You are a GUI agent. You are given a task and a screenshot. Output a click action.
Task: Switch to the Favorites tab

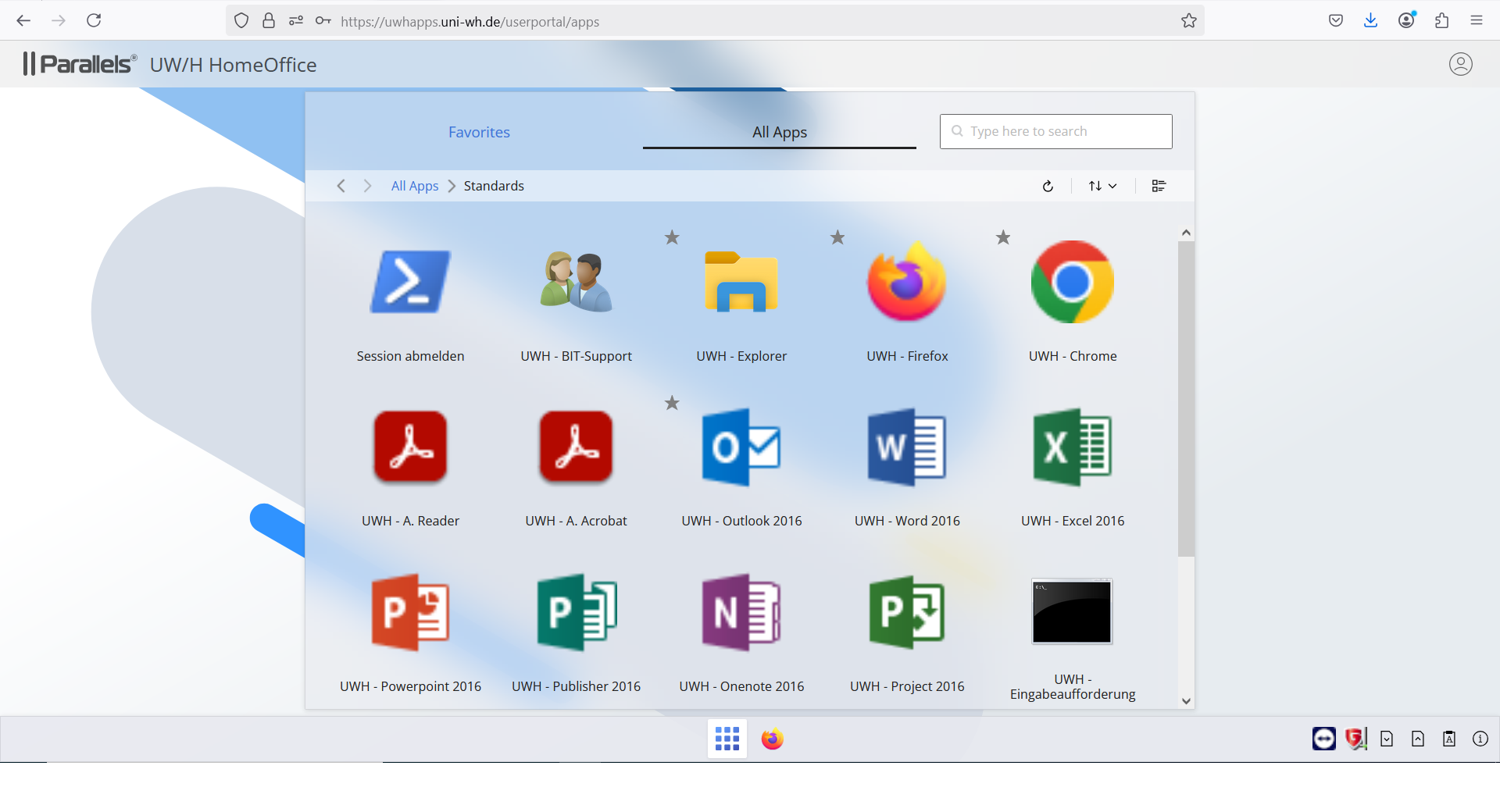tap(479, 132)
